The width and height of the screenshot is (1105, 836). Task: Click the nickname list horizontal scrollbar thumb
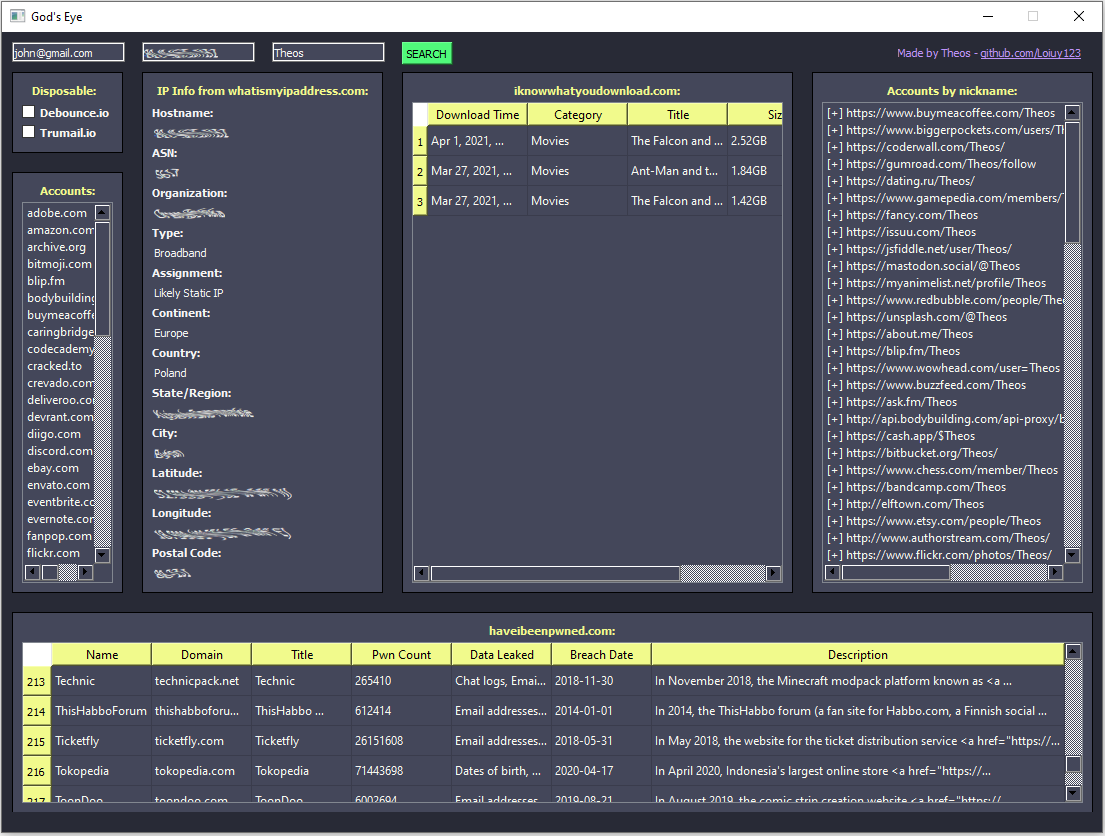click(896, 572)
